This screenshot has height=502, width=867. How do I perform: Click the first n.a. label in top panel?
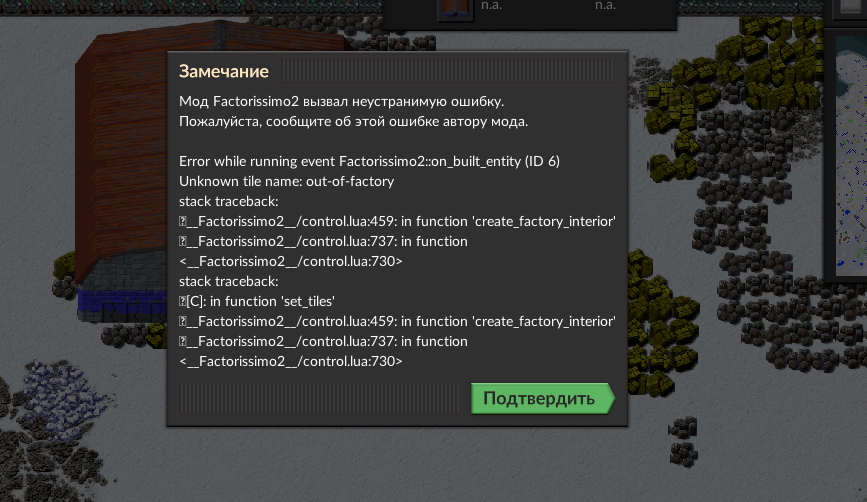[x=491, y=6]
